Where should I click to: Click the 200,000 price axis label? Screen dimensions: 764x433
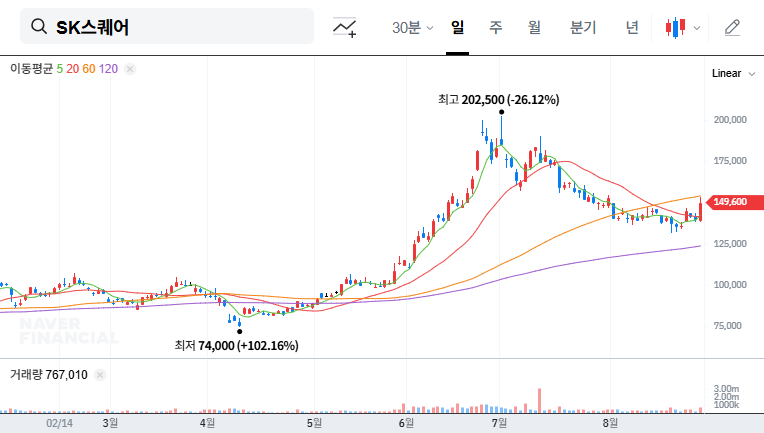pos(730,120)
